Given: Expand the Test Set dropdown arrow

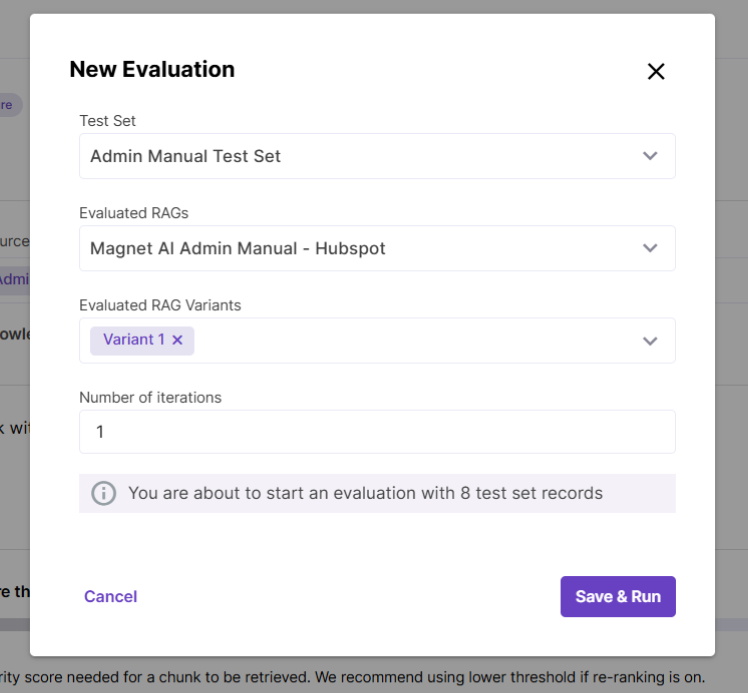Looking at the screenshot, I should (650, 156).
